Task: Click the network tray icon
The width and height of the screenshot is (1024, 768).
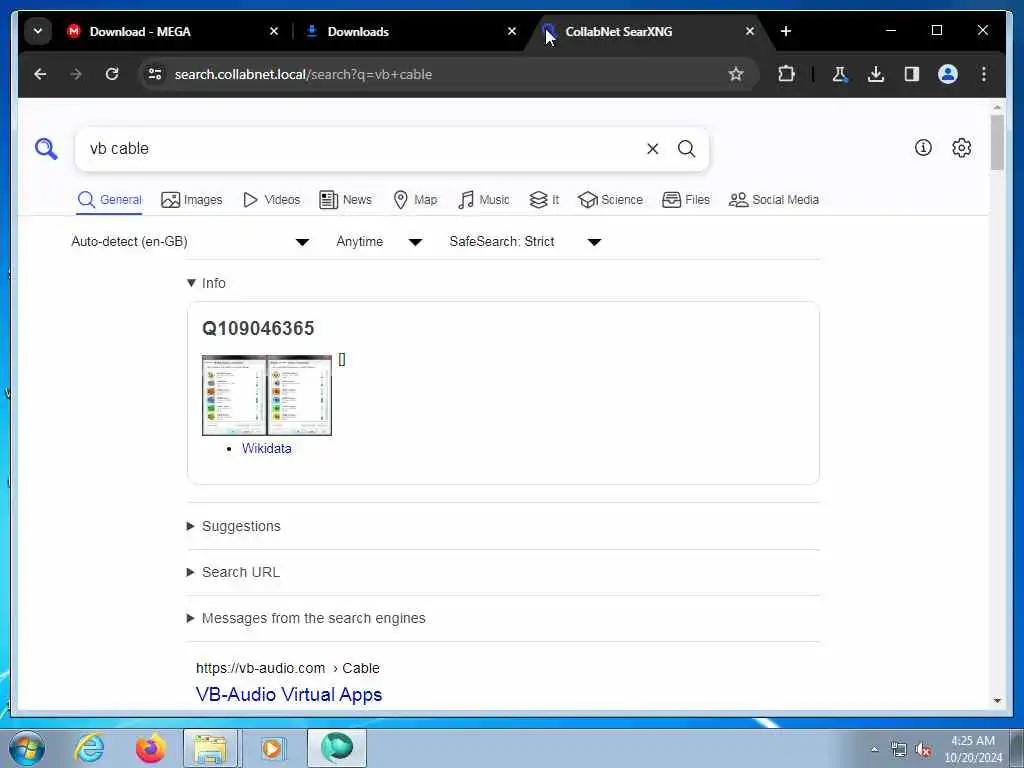Action: pyautogui.click(x=899, y=750)
